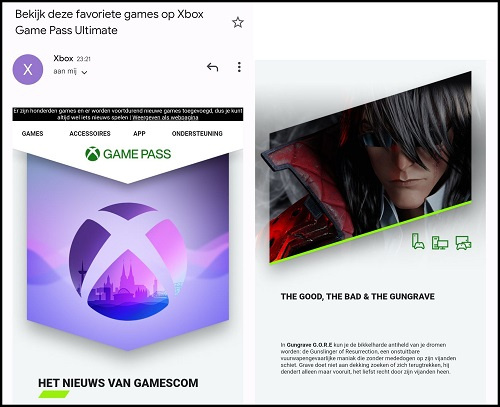Screen dimensions: 500x407
Task: Open the ACCESSOIRES navigation item
Action: (x=90, y=134)
